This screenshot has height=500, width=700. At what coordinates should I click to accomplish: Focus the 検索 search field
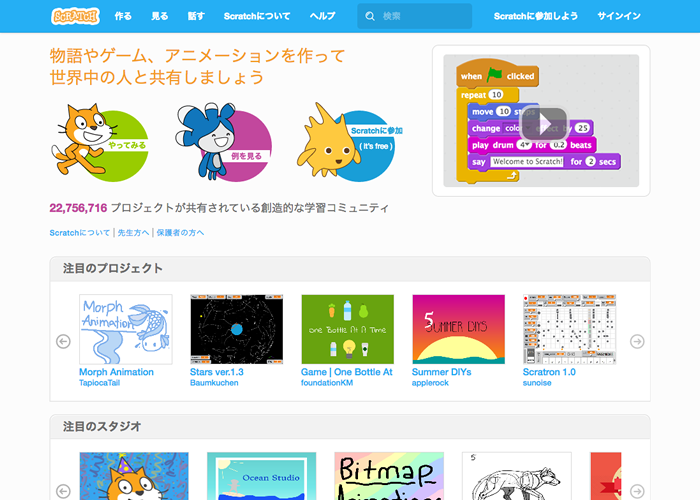(x=414, y=16)
